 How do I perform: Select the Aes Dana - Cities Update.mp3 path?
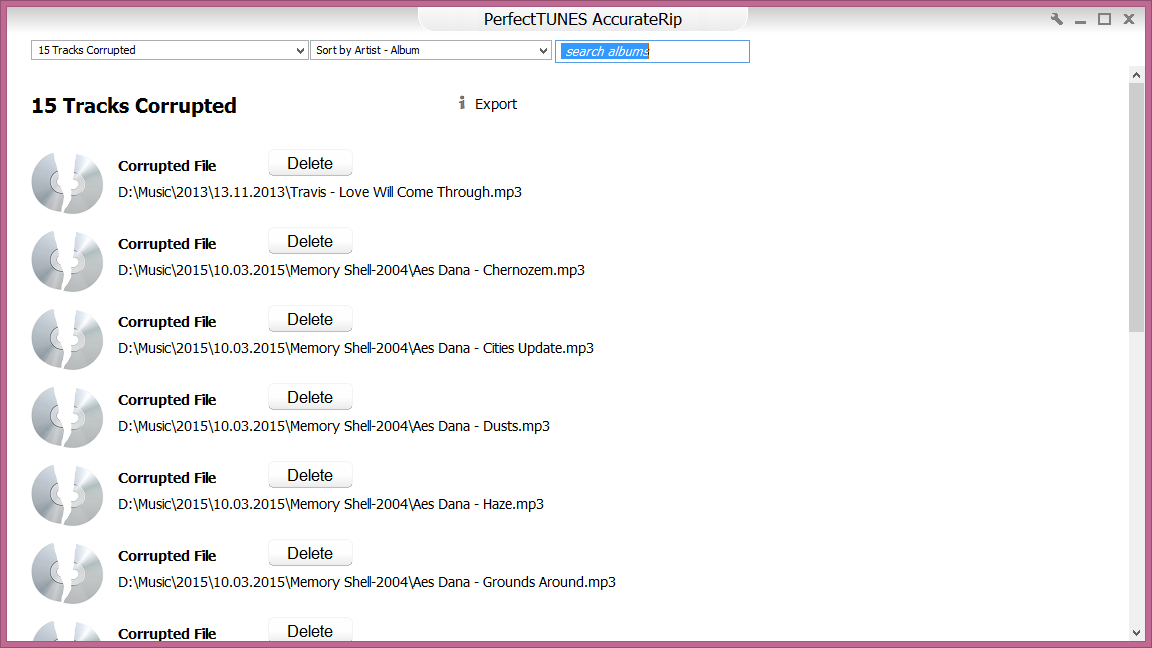point(356,348)
